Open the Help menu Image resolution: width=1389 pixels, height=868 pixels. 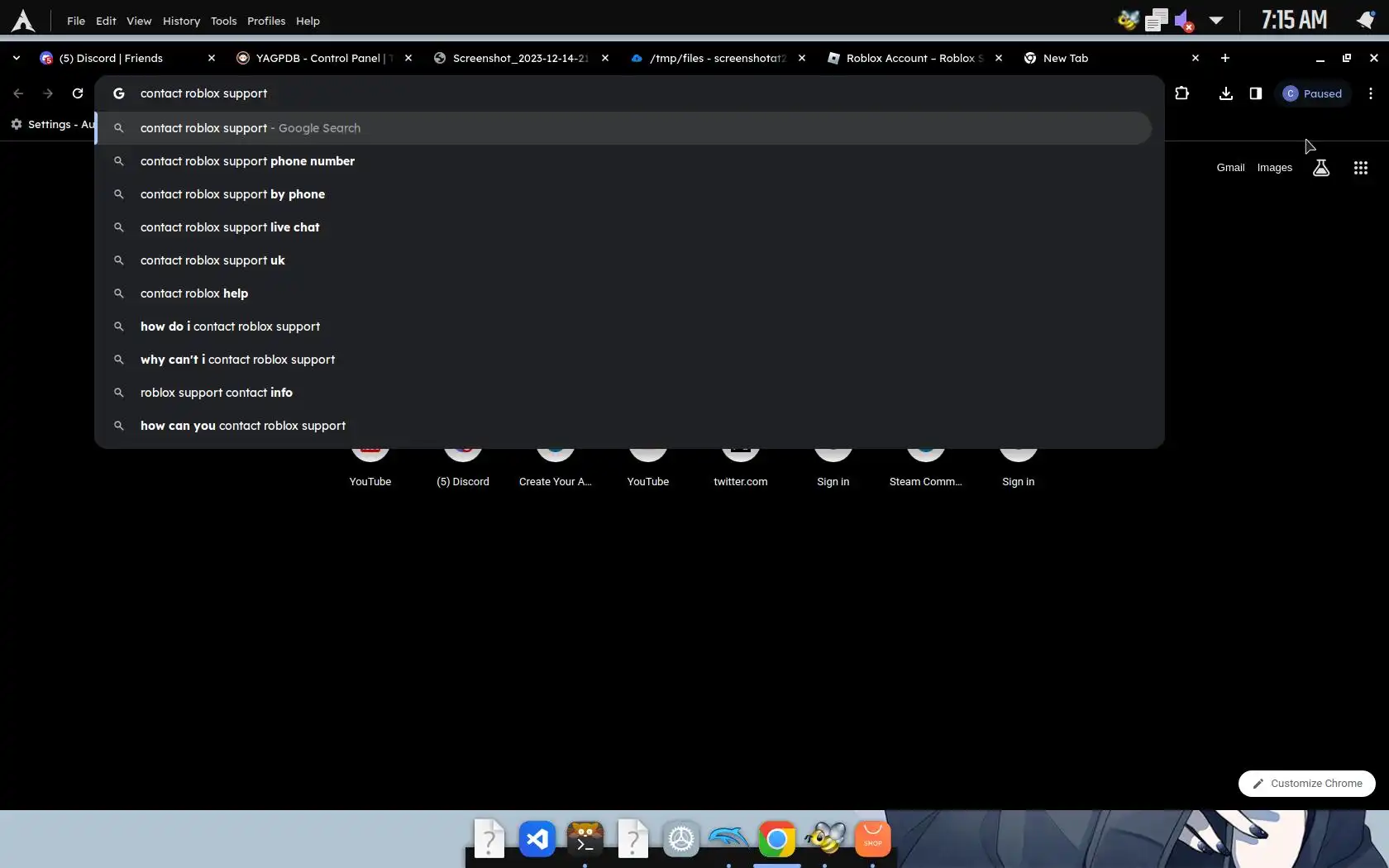[308, 21]
